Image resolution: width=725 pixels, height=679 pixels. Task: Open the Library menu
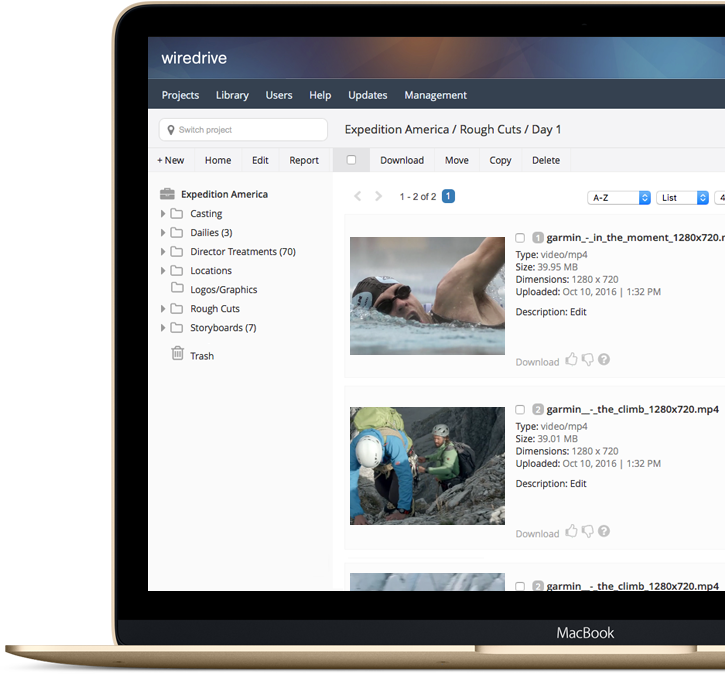(x=232, y=95)
